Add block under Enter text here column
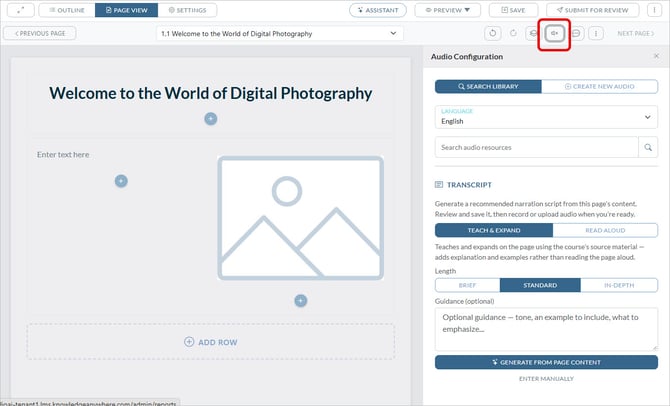Viewport: 670px width, 406px height. pyautogui.click(x=121, y=181)
